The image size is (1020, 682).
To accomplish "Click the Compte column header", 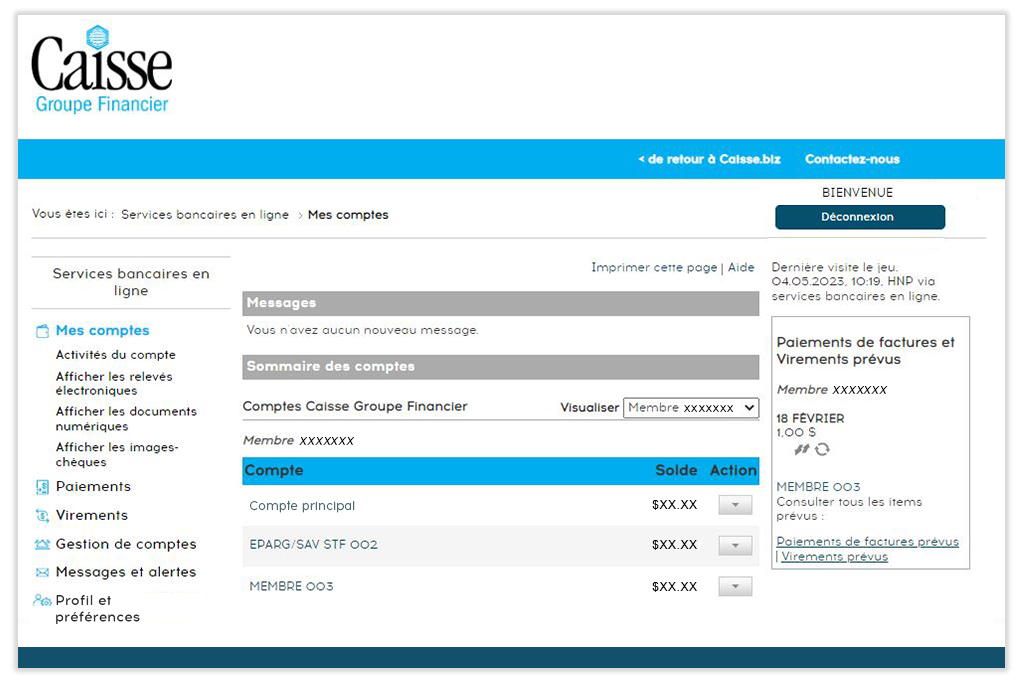I will coord(274,471).
